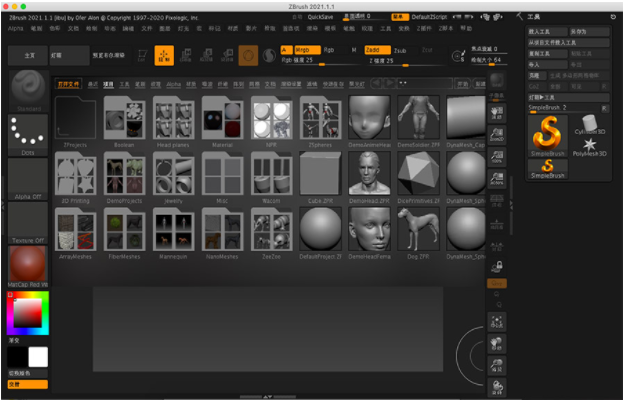
Task: Select the SimpleBrush tool in the Tool panel
Action: [546, 133]
